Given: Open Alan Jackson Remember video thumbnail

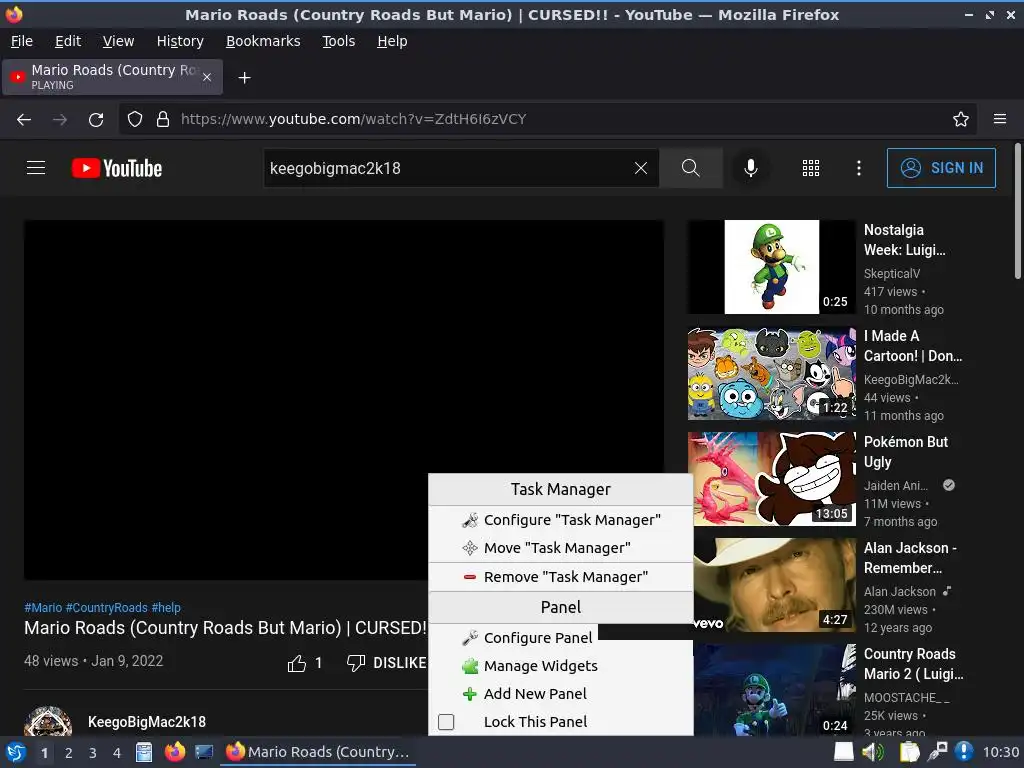Looking at the screenshot, I should pos(775,584).
